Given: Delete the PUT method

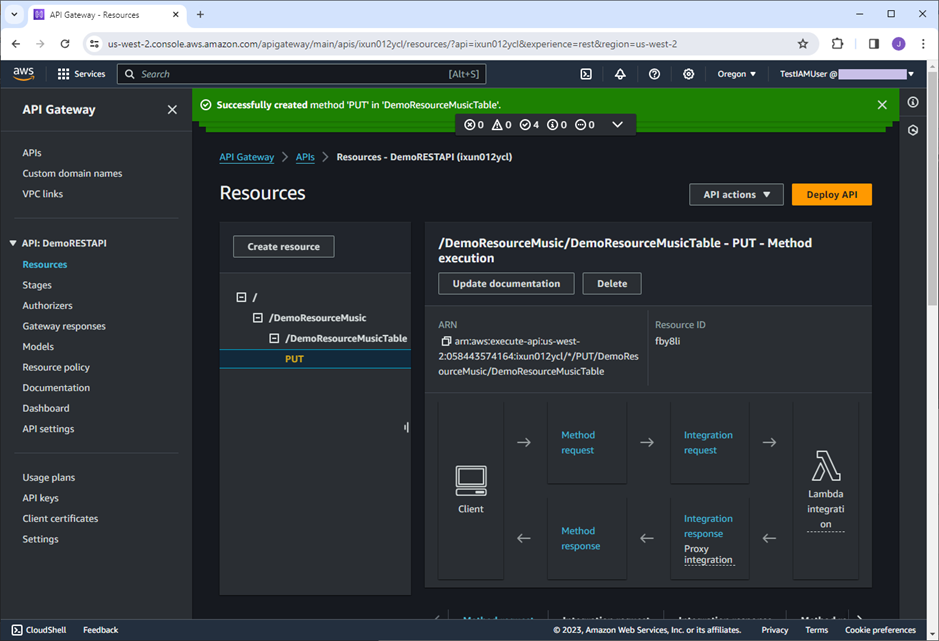Looking at the screenshot, I should pyautogui.click(x=612, y=284).
